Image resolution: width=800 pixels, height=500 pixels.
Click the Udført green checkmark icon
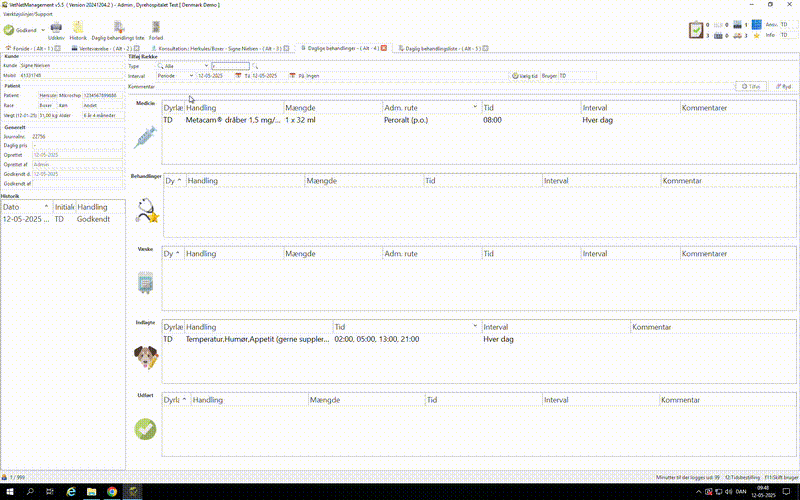[x=145, y=429]
